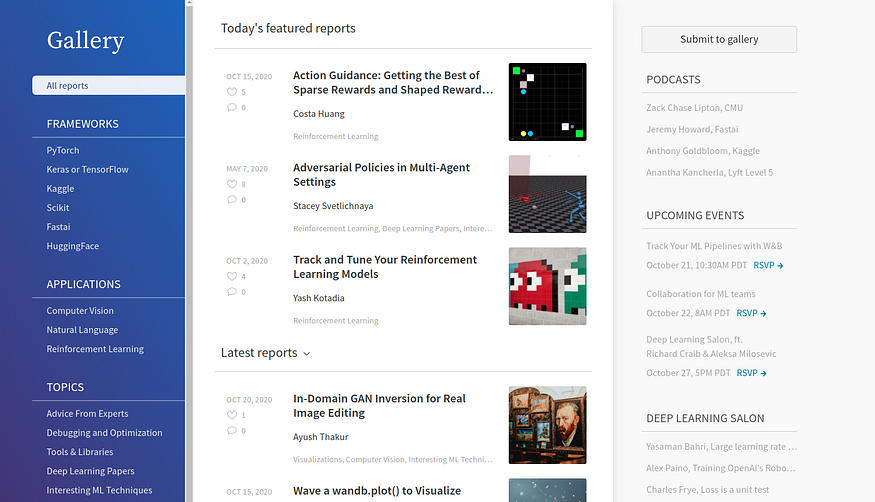This screenshot has height=502, width=875.
Task: Select Fastai framework category
Action: point(58,226)
